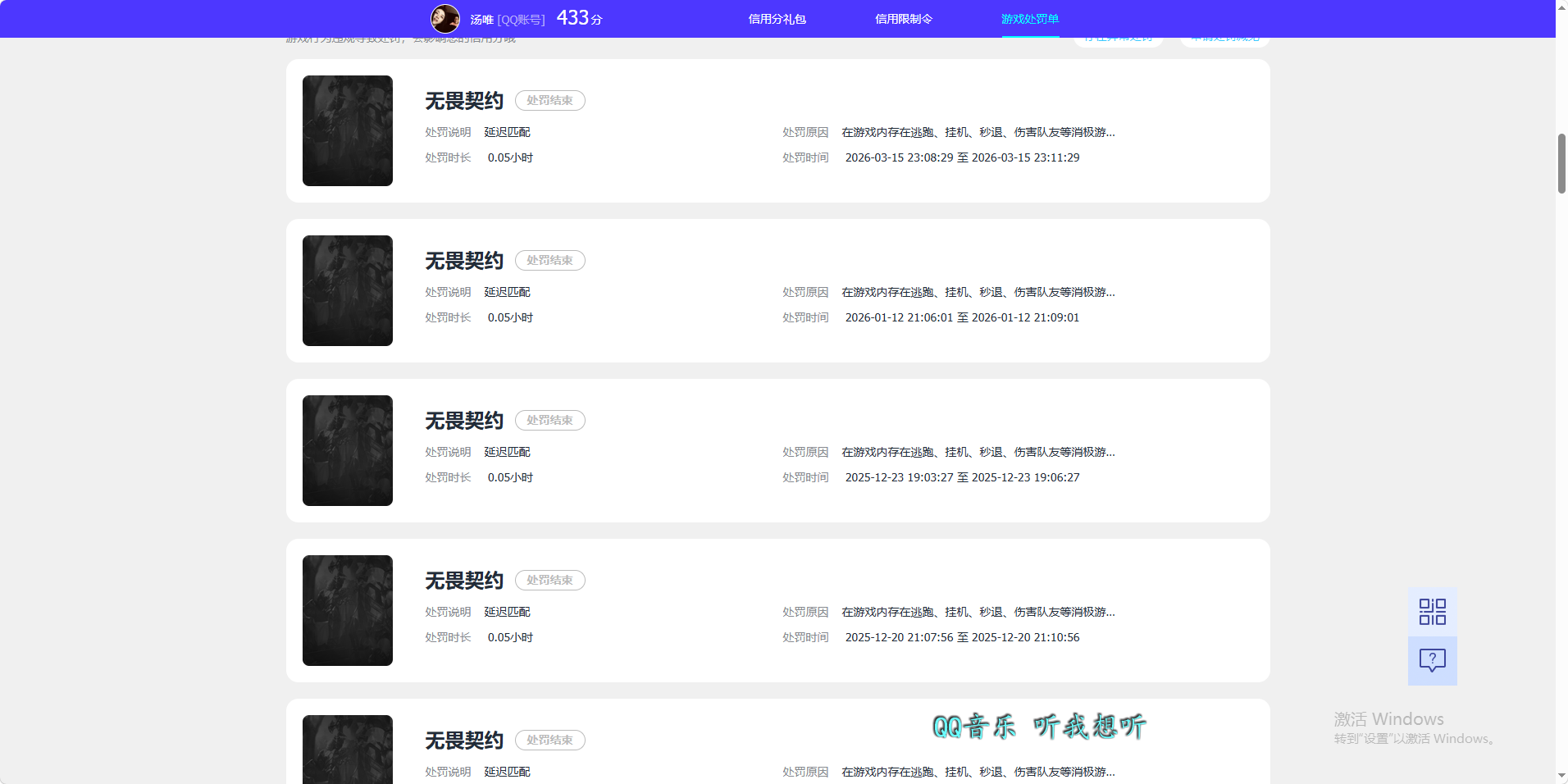This screenshot has height=784, width=1568.
Task: Open the QR code share panel
Action: point(1432,611)
